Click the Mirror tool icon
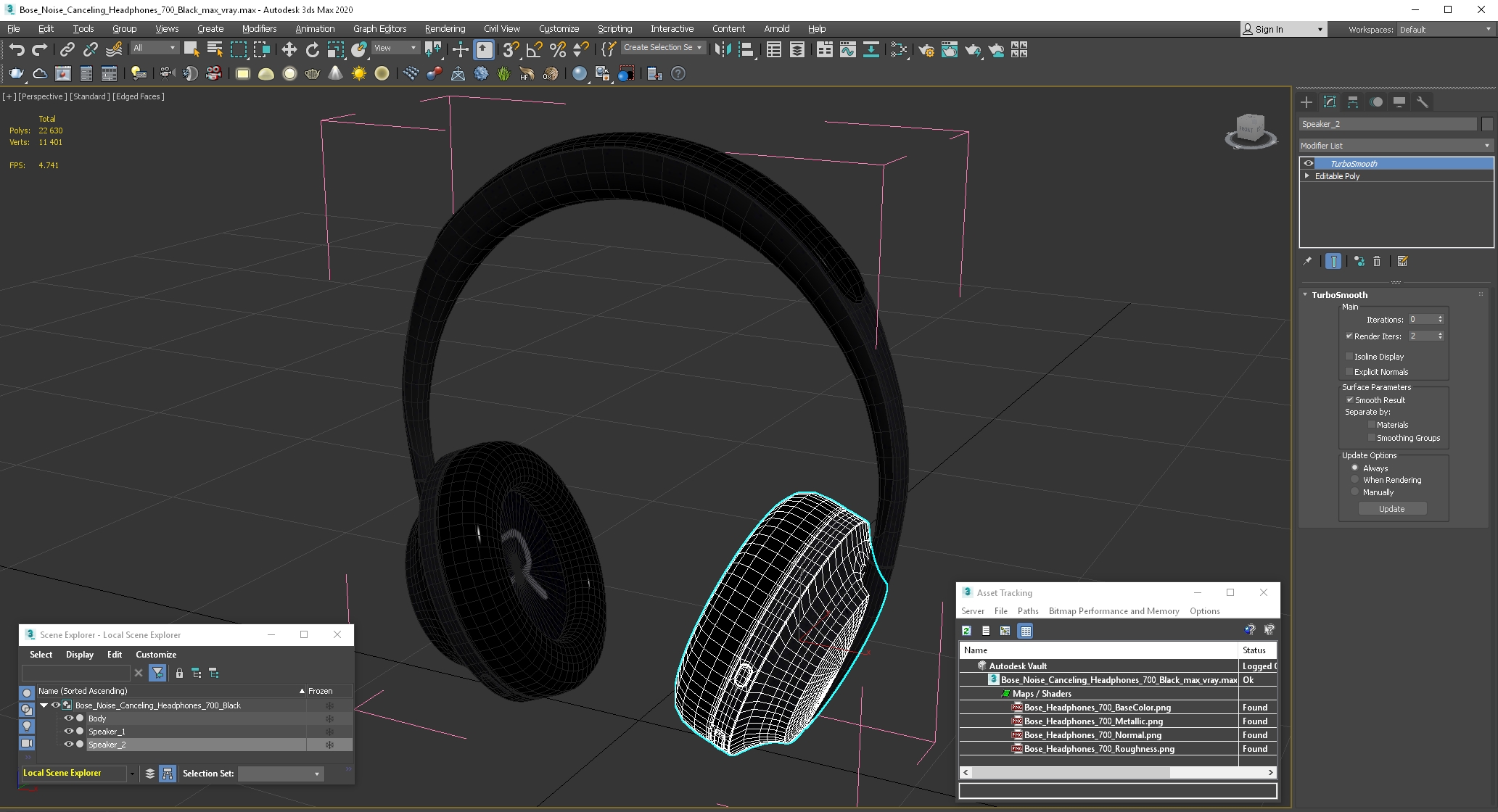 (723, 49)
